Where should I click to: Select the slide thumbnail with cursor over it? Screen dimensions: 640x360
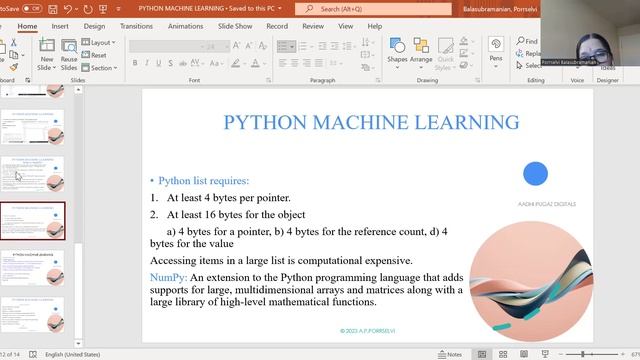[x=33, y=174]
